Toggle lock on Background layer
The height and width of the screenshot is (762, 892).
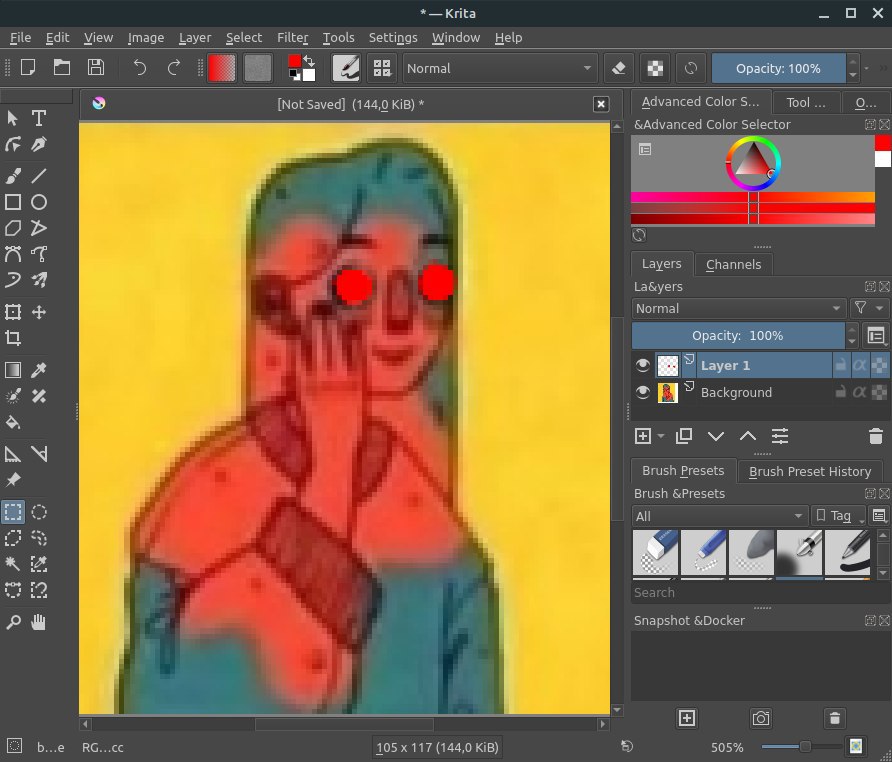pyautogui.click(x=840, y=392)
